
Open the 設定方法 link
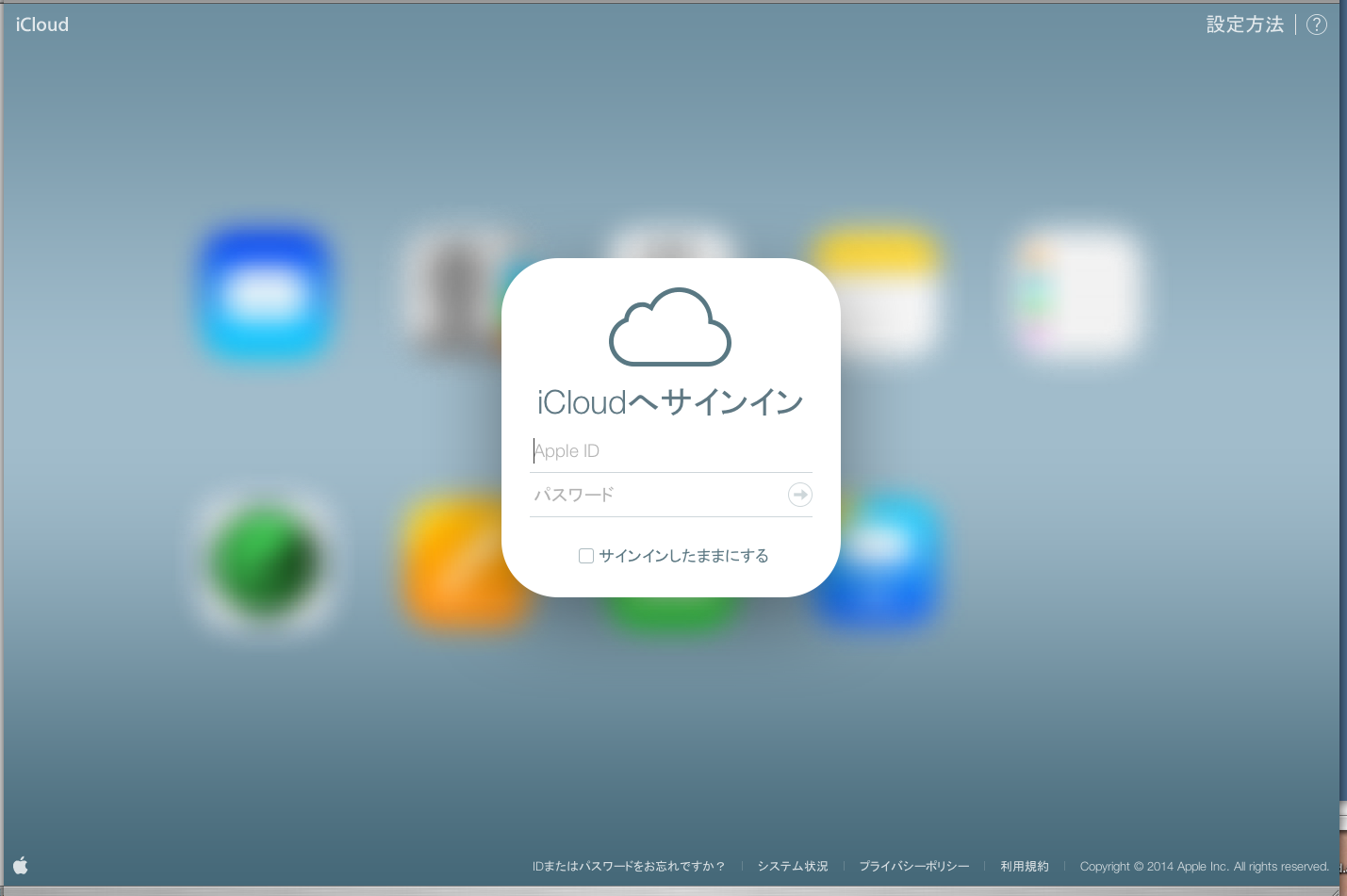point(1245,24)
